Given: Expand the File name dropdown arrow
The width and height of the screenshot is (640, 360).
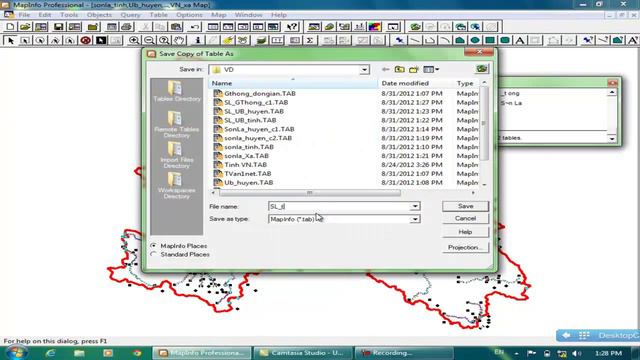Looking at the screenshot, I should pos(415,207).
